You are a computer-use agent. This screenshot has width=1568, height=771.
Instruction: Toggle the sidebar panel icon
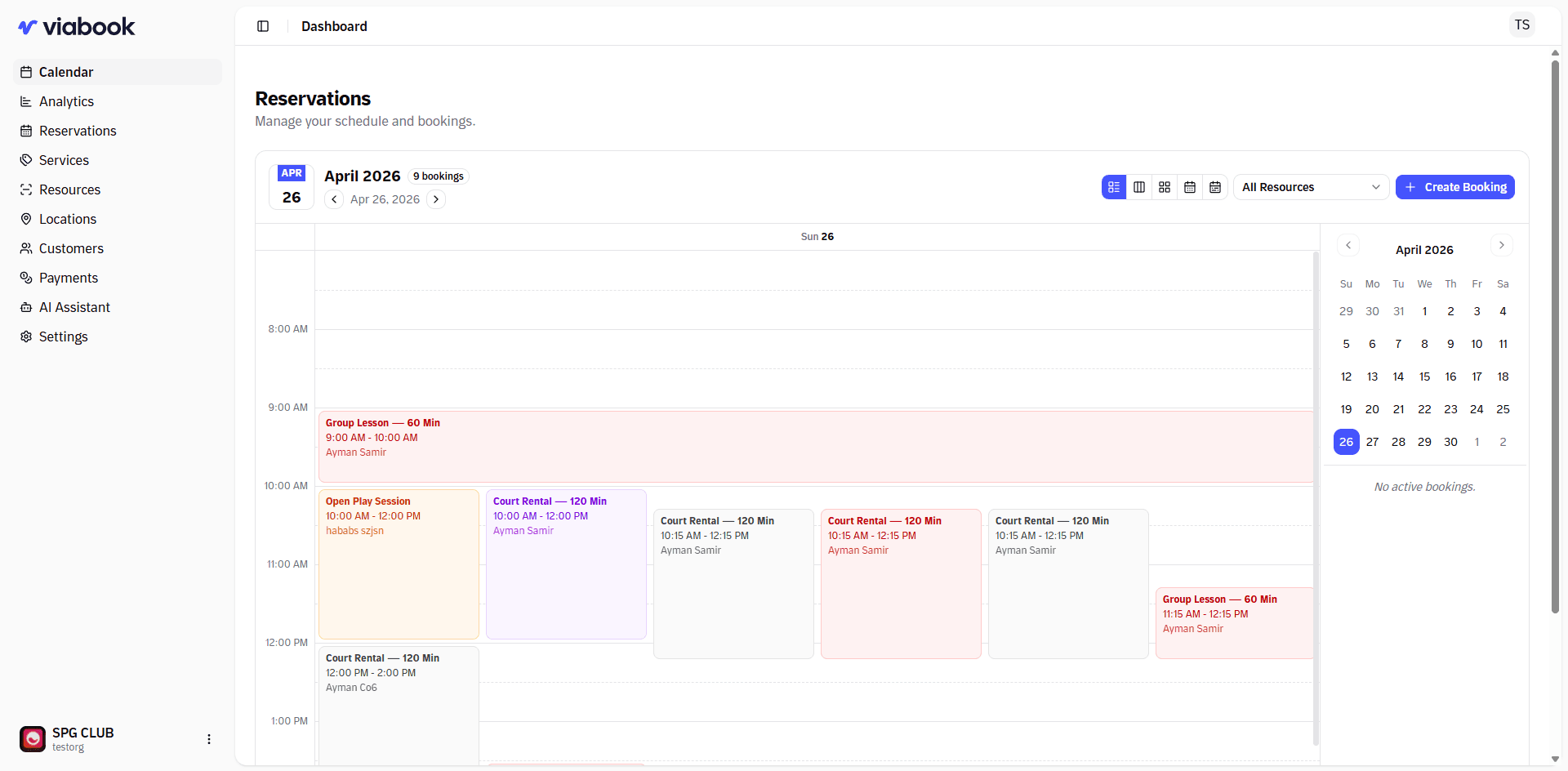pyautogui.click(x=263, y=26)
